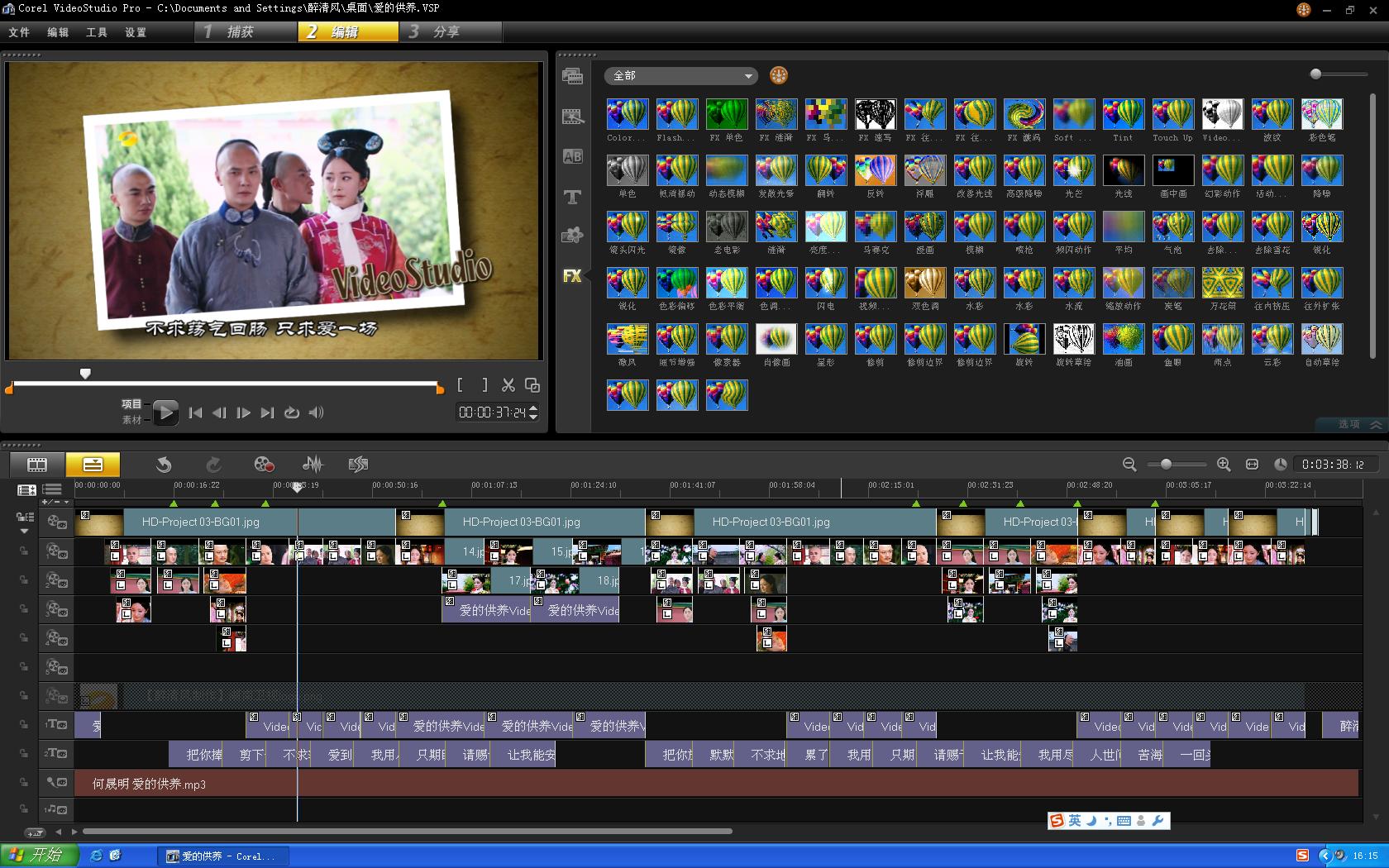This screenshot has height=868, width=1389.
Task: Adjust the library thumbnail size slider
Action: pos(1315,74)
